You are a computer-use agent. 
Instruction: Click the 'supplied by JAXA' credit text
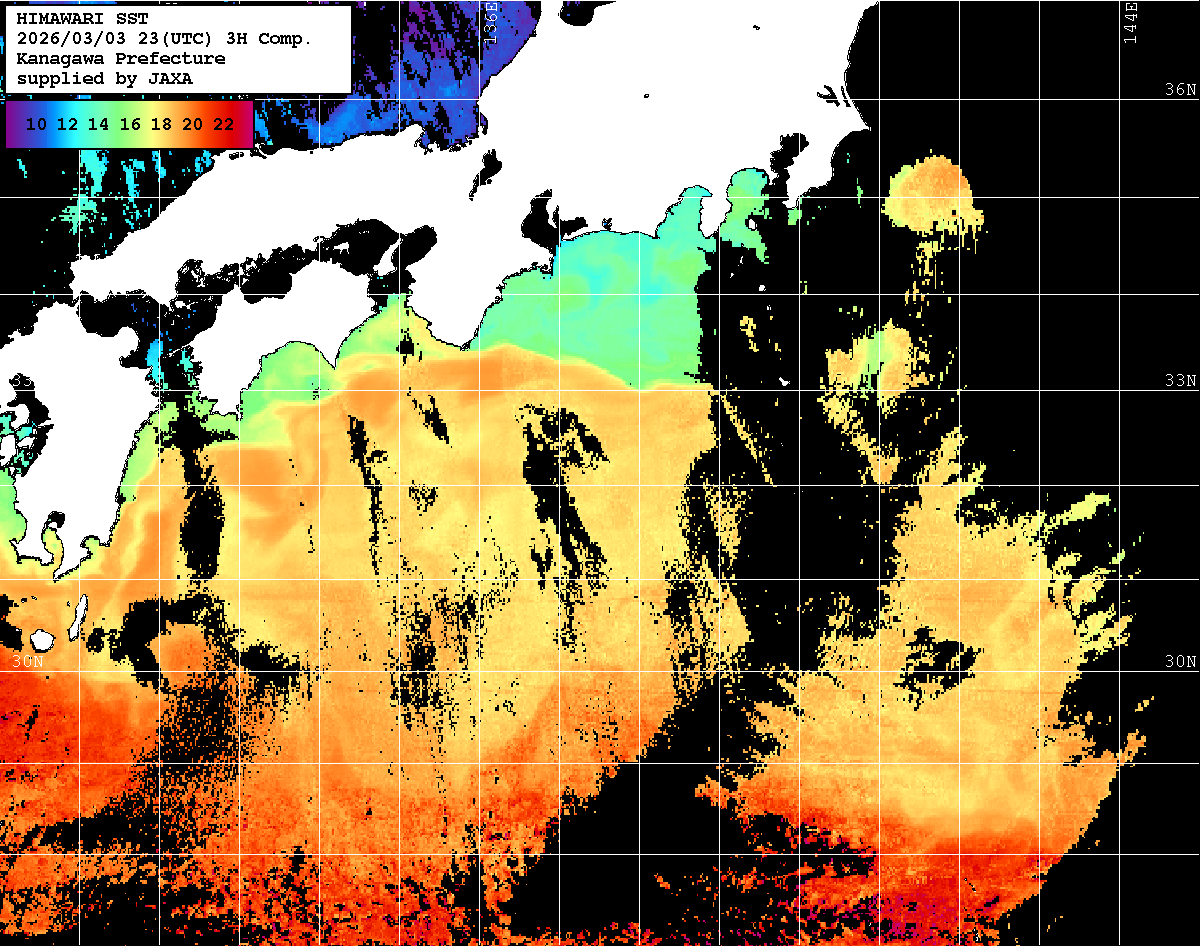point(104,78)
